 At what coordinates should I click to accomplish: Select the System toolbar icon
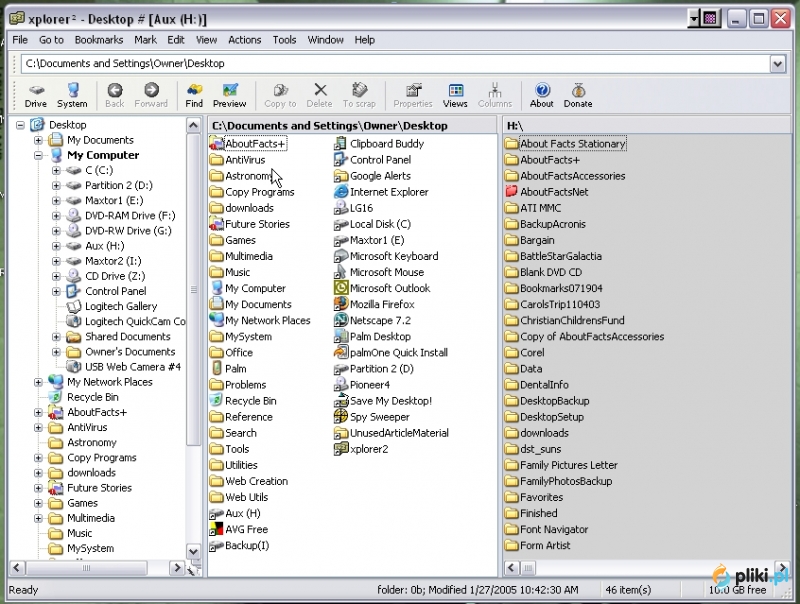[x=72, y=95]
